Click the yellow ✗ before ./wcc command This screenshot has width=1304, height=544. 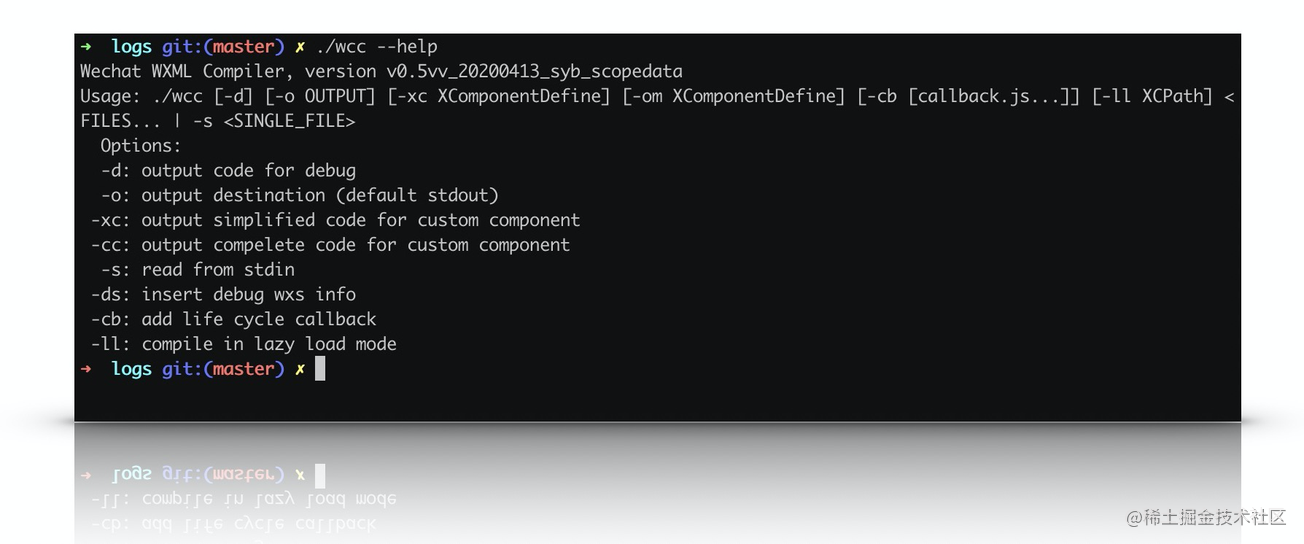(300, 47)
